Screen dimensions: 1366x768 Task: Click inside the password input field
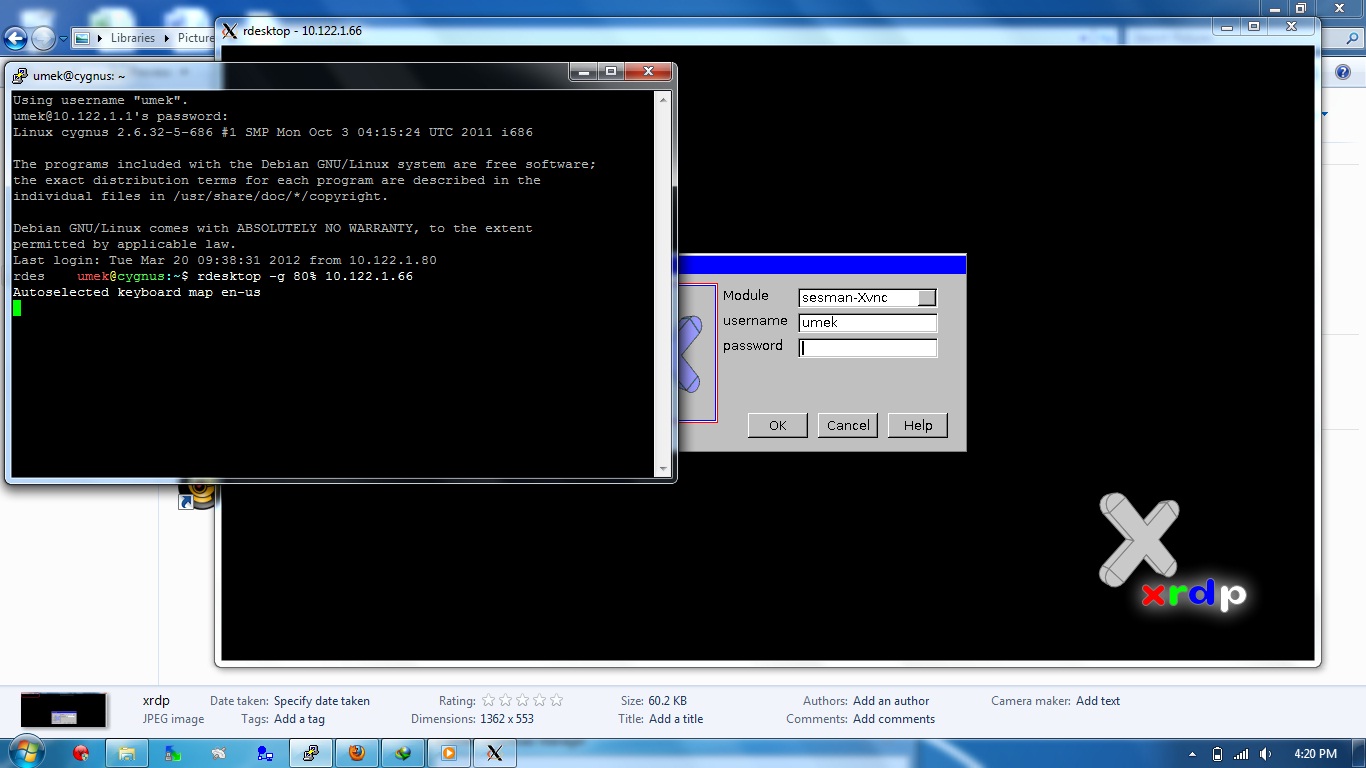pos(866,347)
